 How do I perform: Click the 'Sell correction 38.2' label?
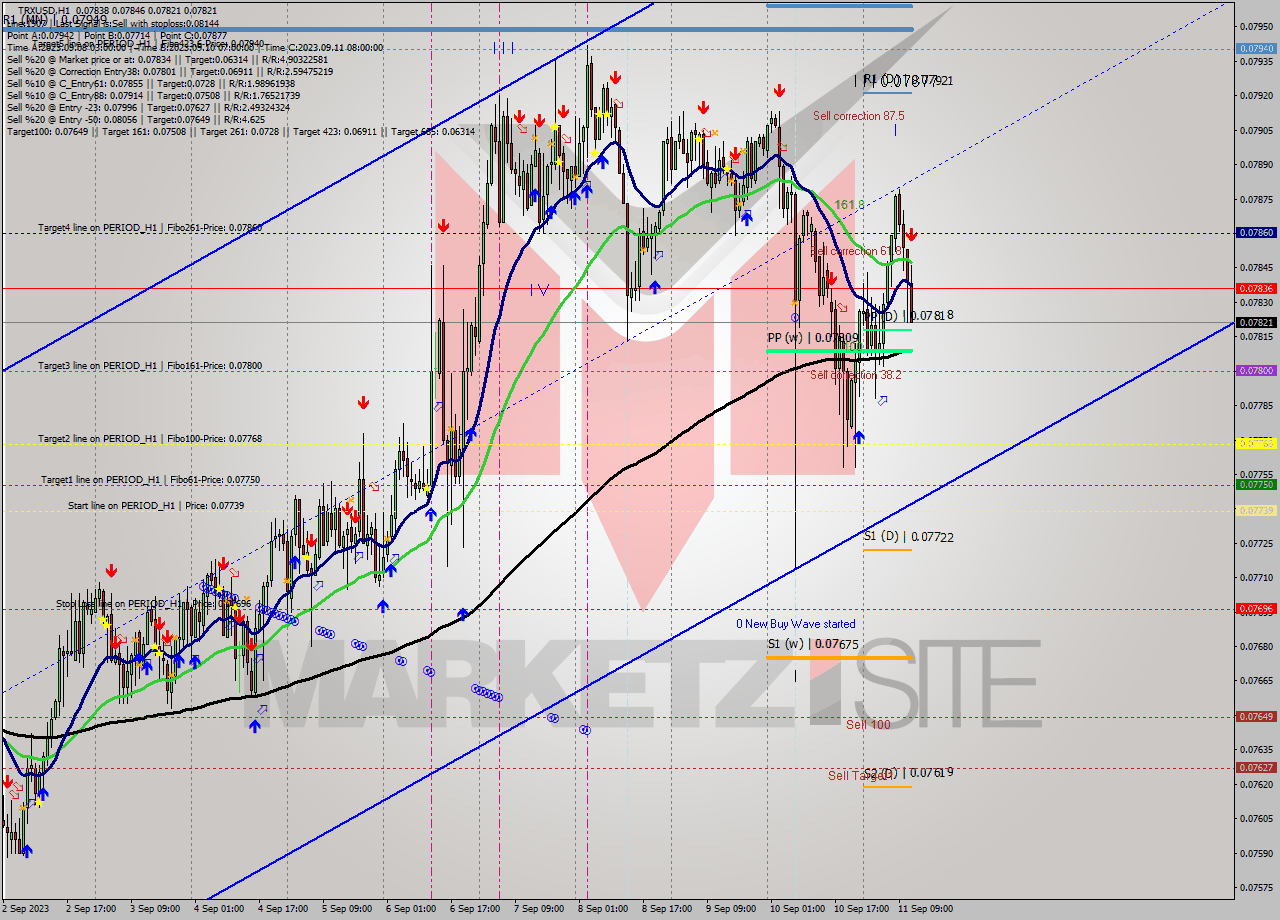click(856, 375)
